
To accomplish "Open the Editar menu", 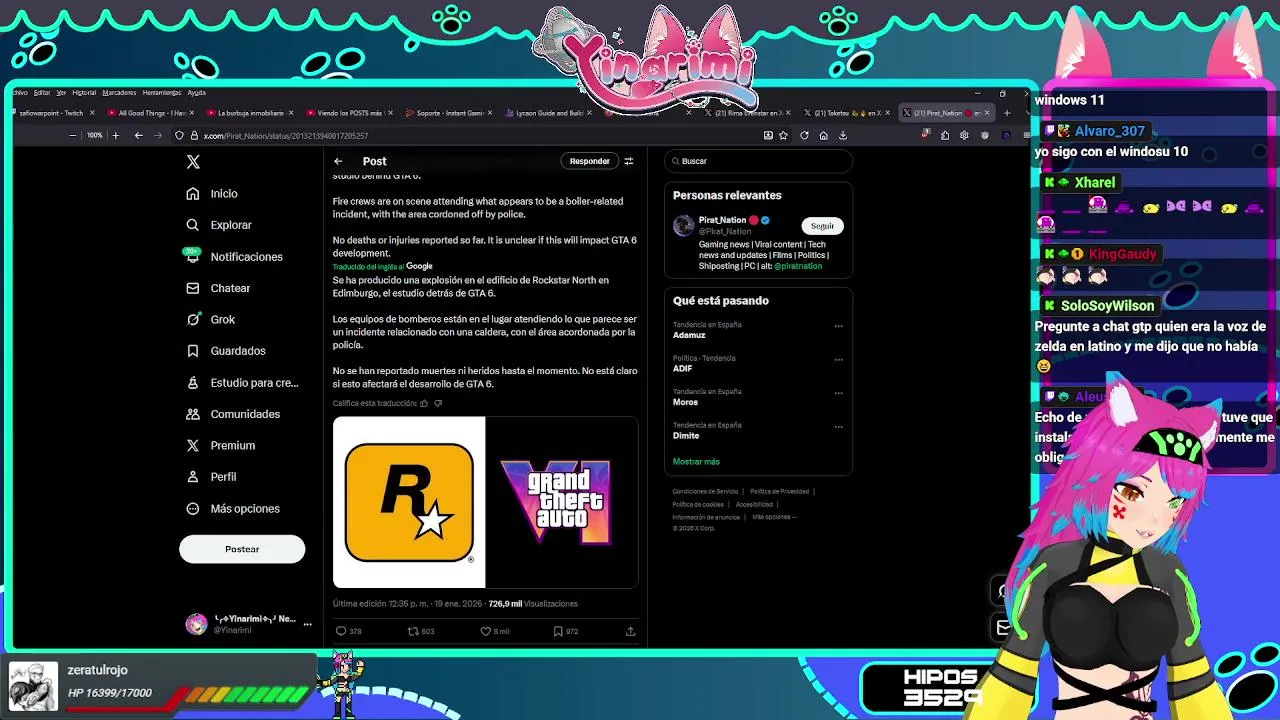I will click(x=42, y=93).
